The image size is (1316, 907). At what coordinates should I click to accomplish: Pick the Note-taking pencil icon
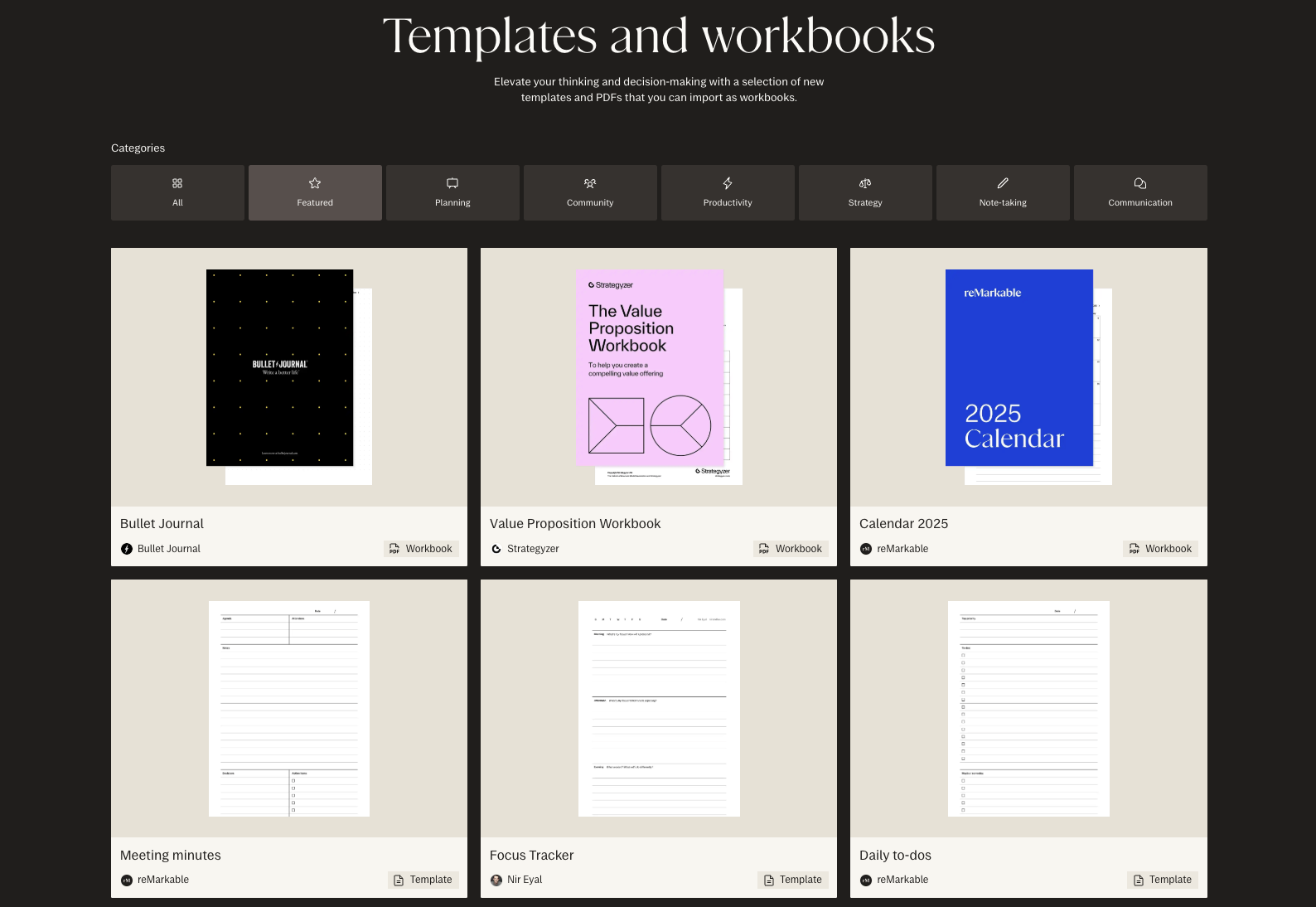point(1003,183)
